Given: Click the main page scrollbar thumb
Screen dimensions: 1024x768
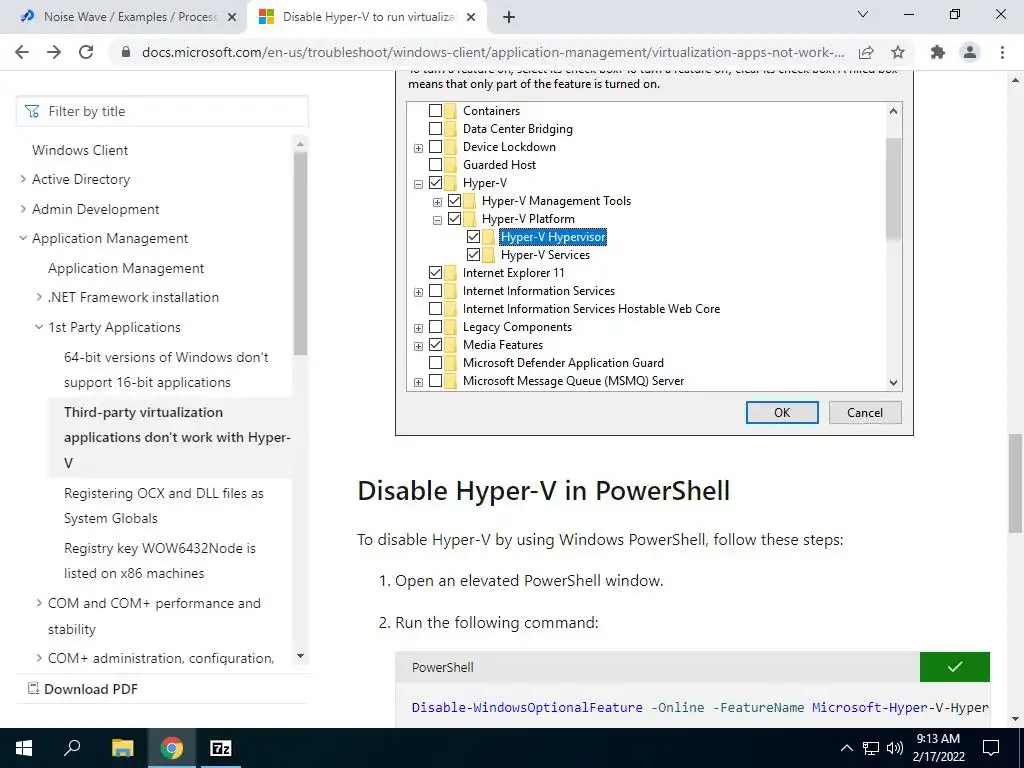Looking at the screenshot, I should tap(1015, 483).
